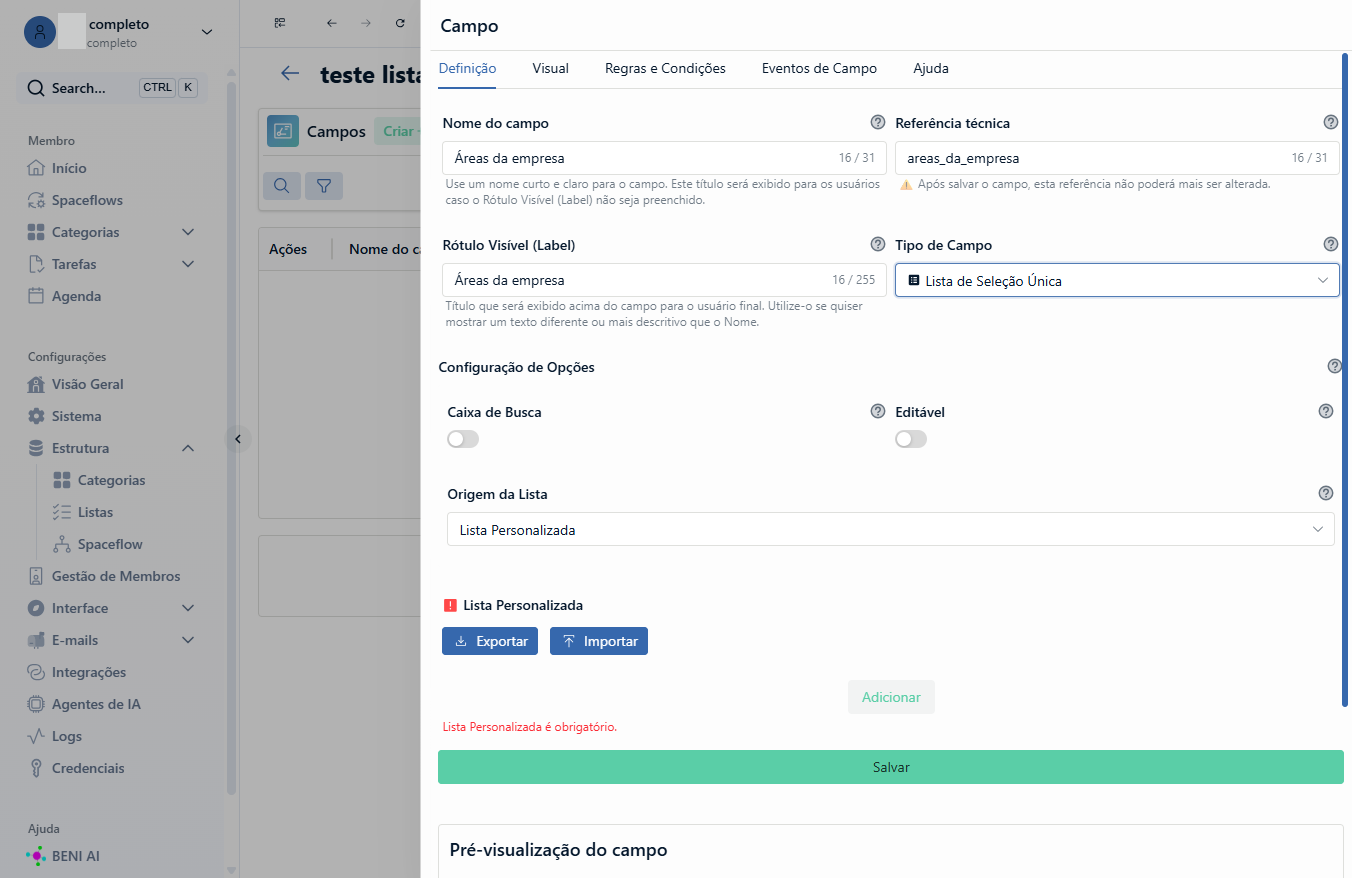The height and width of the screenshot is (878, 1352).
Task: Open help for Rótulo Visível (Label)
Action: tap(878, 245)
